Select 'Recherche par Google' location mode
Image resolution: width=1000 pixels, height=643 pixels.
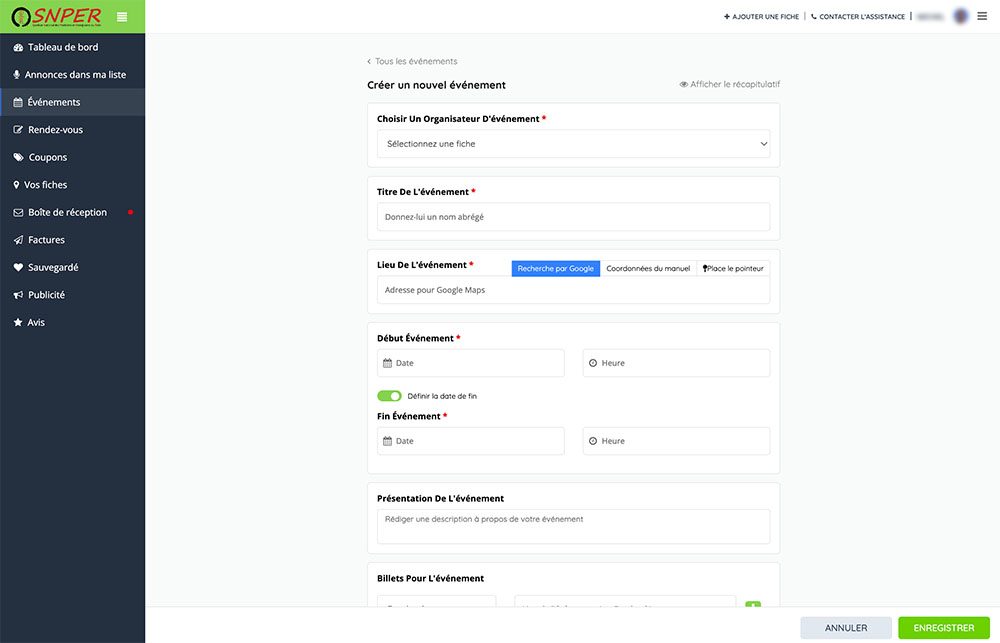click(x=555, y=268)
